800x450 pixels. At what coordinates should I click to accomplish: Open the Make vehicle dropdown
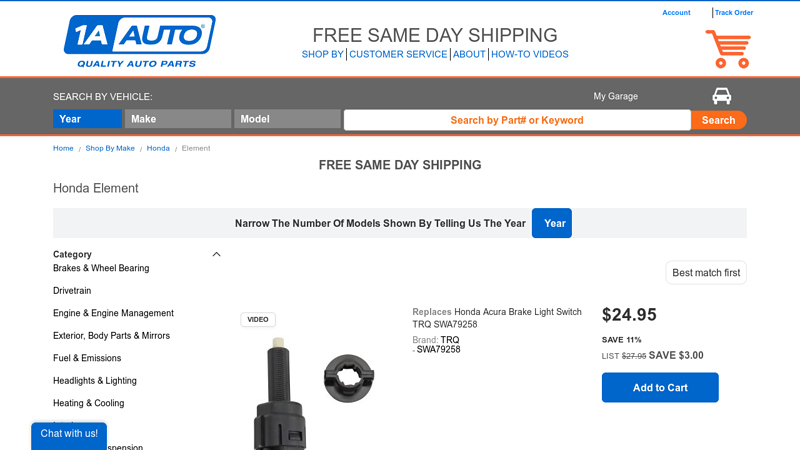coord(177,119)
